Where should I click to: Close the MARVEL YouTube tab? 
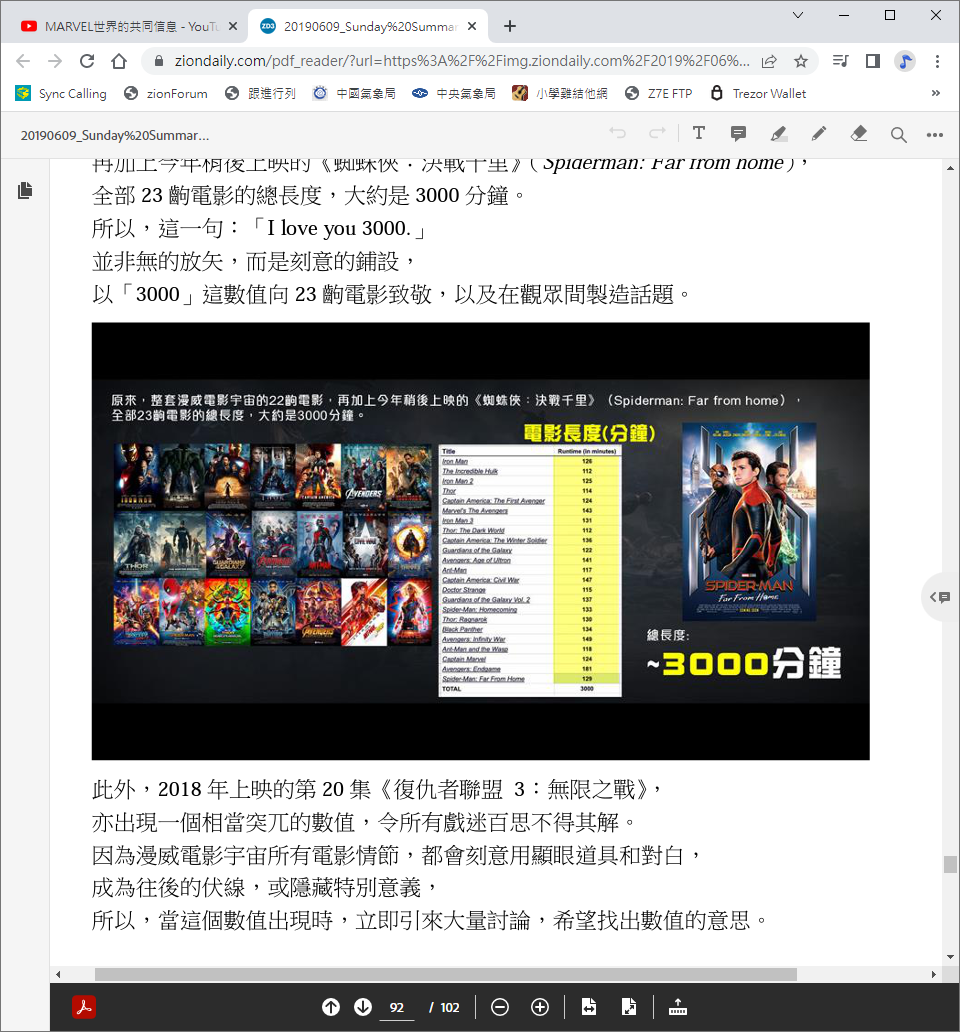coord(233,26)
